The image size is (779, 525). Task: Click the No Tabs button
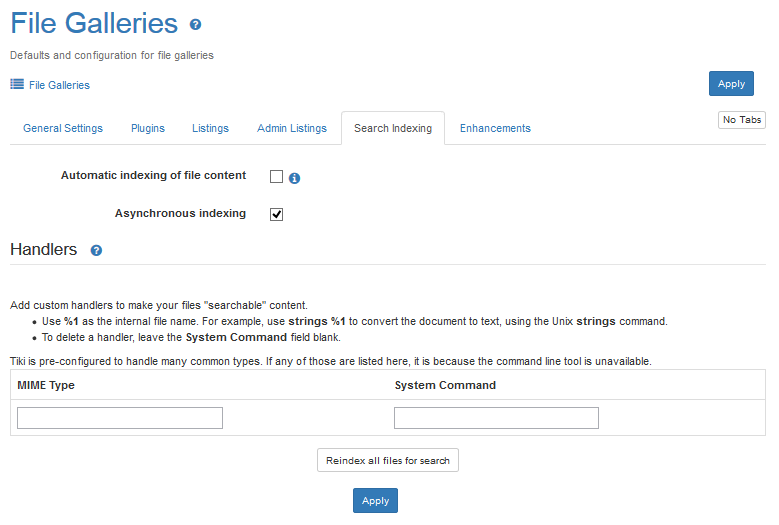(742, 120)
